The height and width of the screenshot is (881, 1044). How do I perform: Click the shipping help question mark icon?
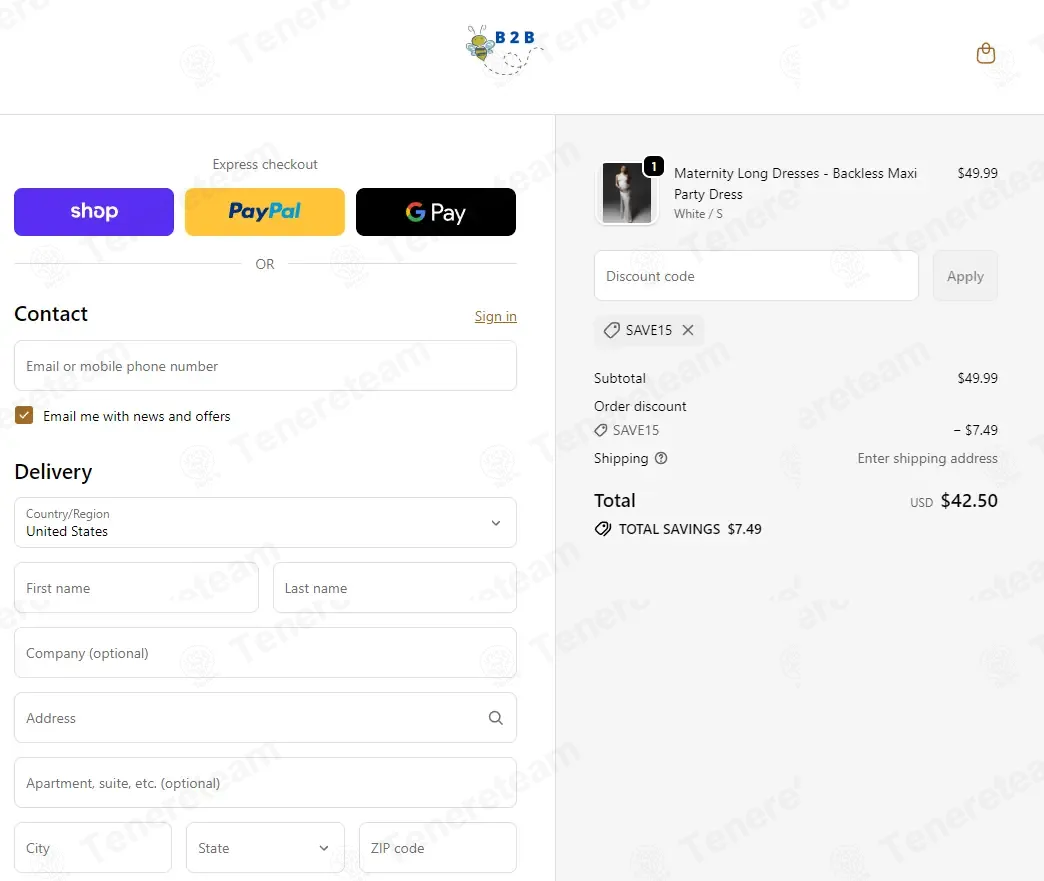pos(660,458)
